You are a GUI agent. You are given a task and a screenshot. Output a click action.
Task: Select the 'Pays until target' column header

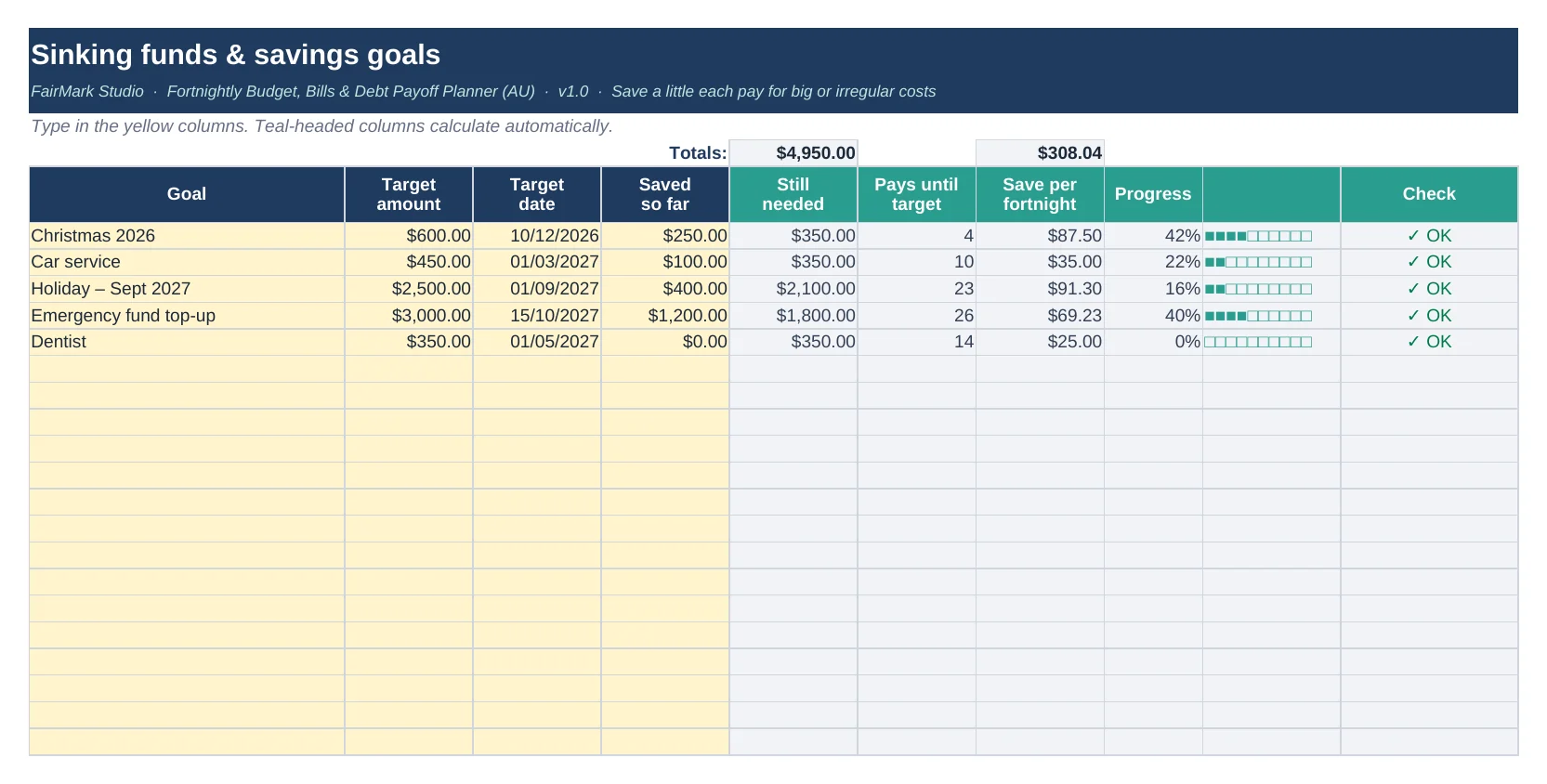tap(916, 194)
